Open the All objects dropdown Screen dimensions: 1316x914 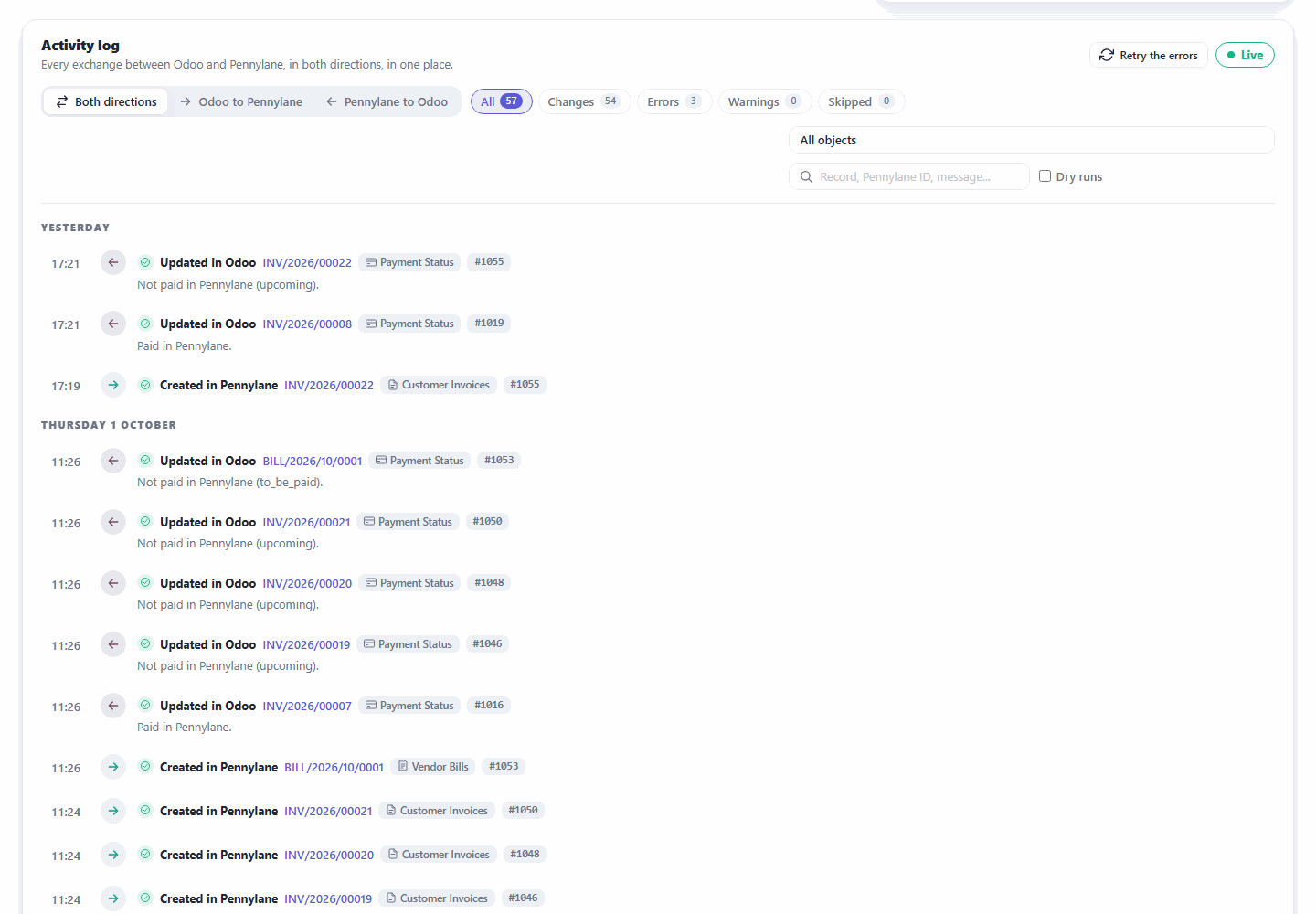tap(1031, 140)
